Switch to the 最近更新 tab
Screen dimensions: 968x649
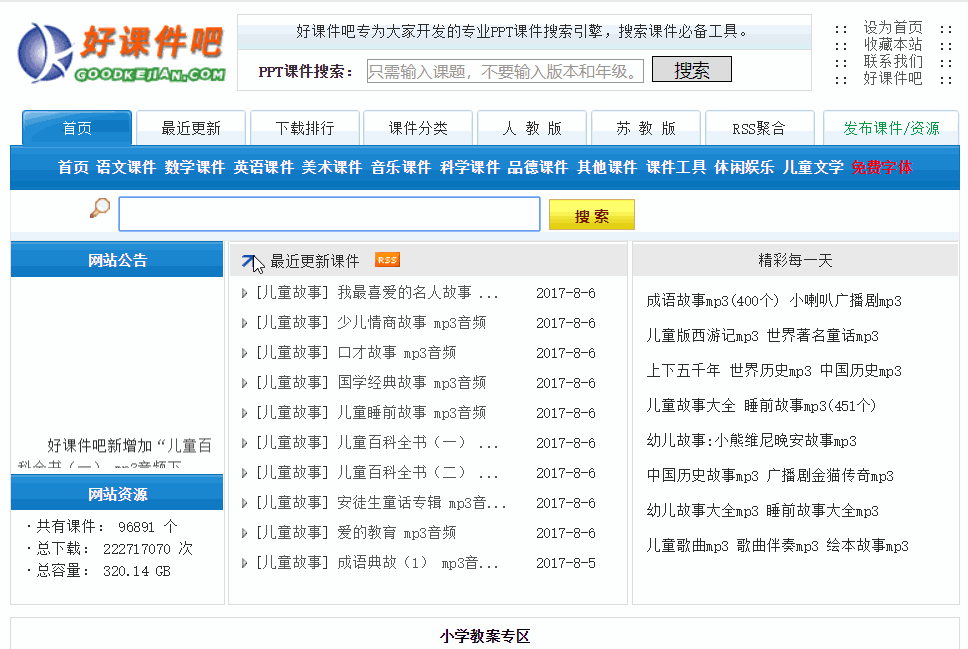tap(191, 128)
